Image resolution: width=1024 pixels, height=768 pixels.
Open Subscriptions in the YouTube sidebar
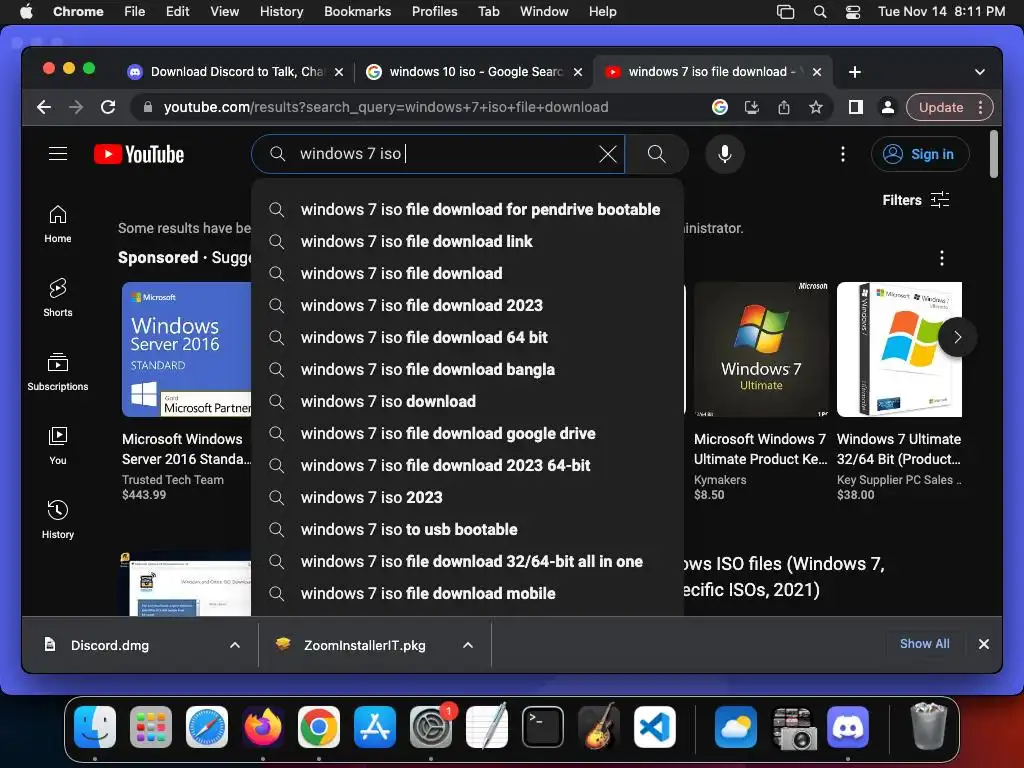58,372
